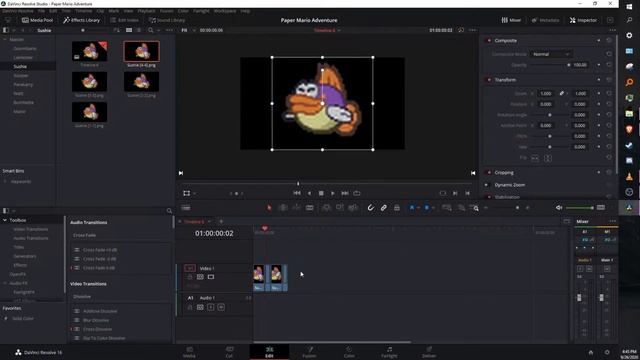The width and height of the screenshot is (640, 360).
Task: Switch to the Deliver page tab
Action: click(429, 352)
